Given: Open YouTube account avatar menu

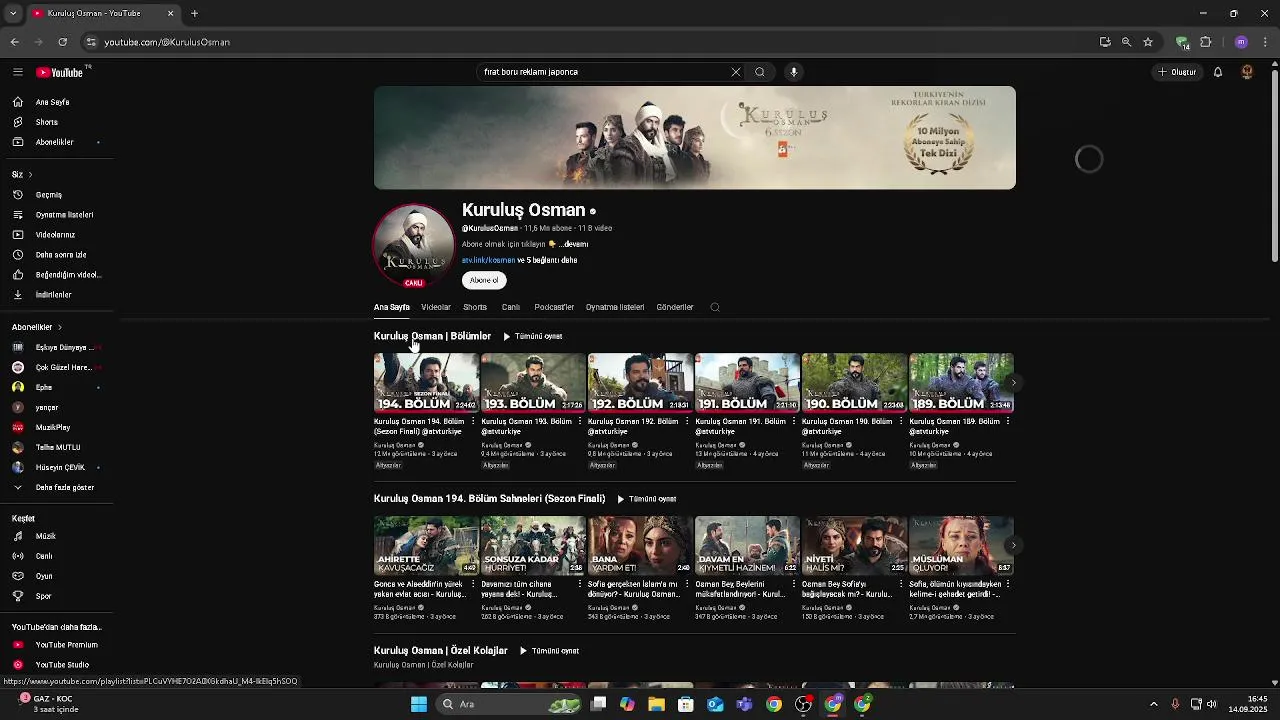Looking at the screenshot, I should pyautogui.click(x=1247, y=72).
